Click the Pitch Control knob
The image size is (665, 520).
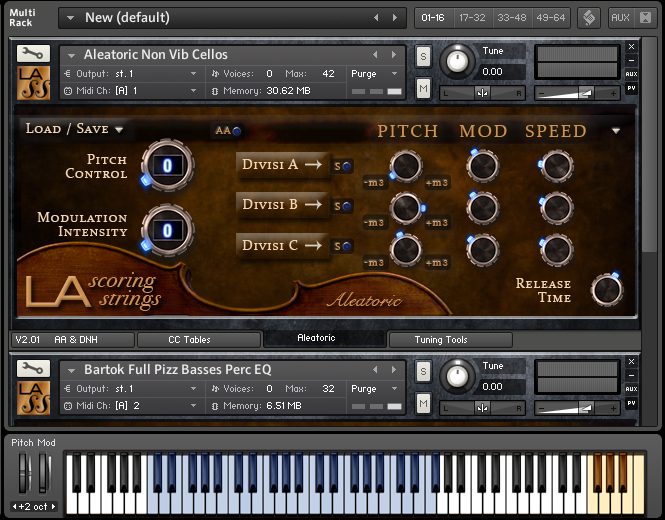tap(168, 165)
